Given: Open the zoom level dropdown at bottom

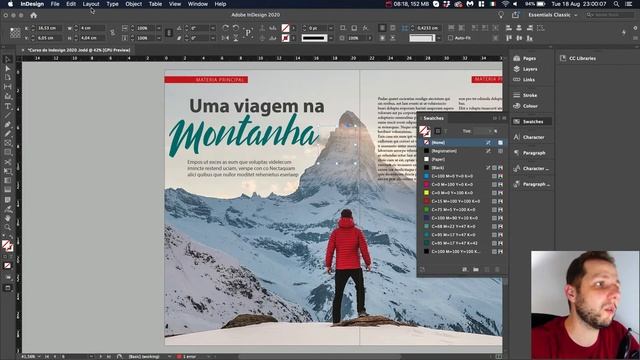Looking at the screenshot, I should [39, 357].
